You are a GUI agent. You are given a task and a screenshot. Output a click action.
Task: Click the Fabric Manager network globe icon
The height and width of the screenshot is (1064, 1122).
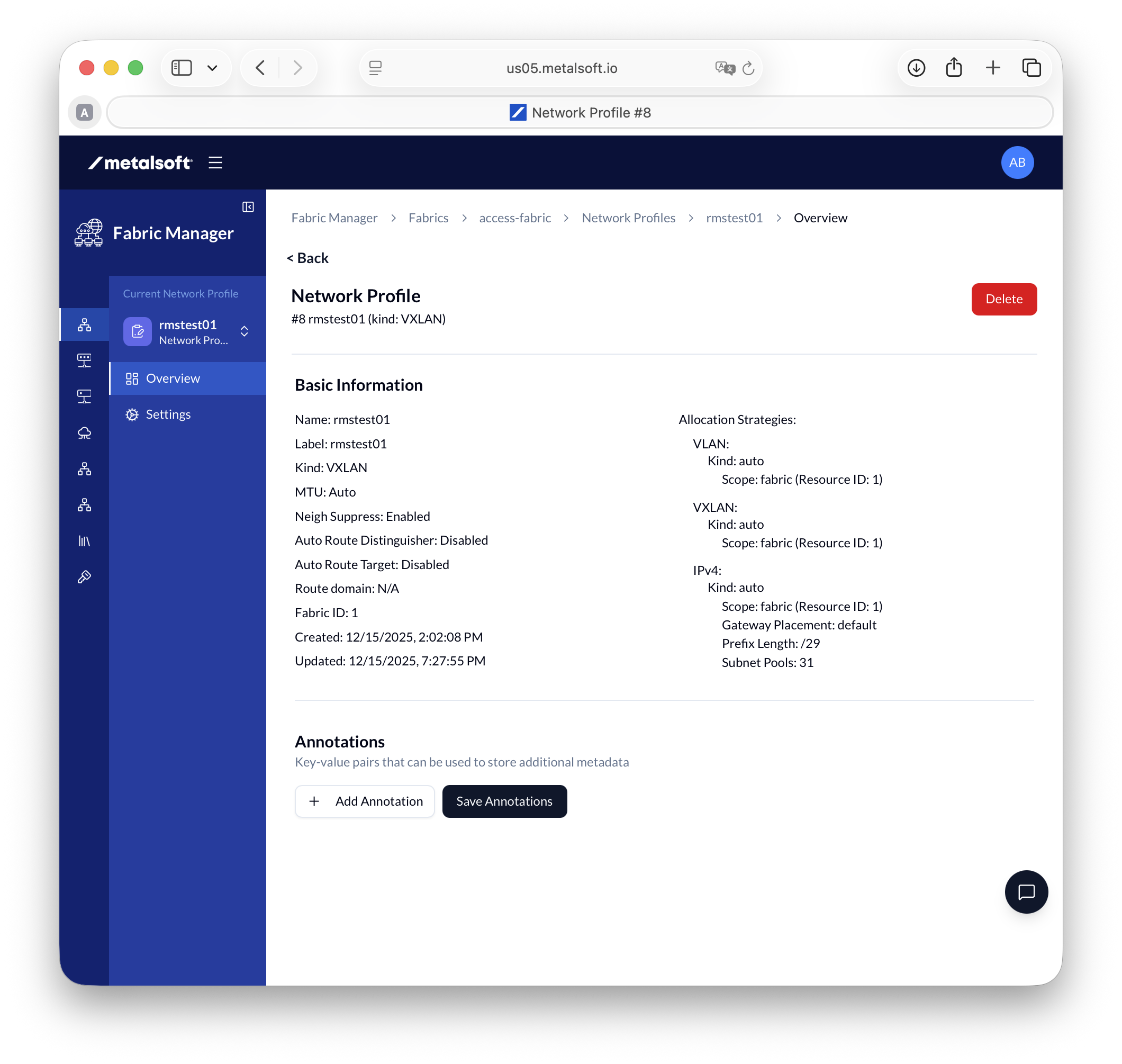click(x=88, y=233)
